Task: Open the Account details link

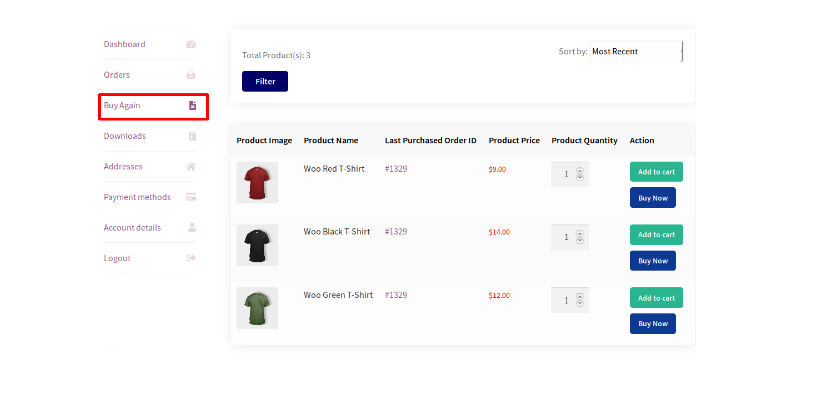Action: click(132, 227)
